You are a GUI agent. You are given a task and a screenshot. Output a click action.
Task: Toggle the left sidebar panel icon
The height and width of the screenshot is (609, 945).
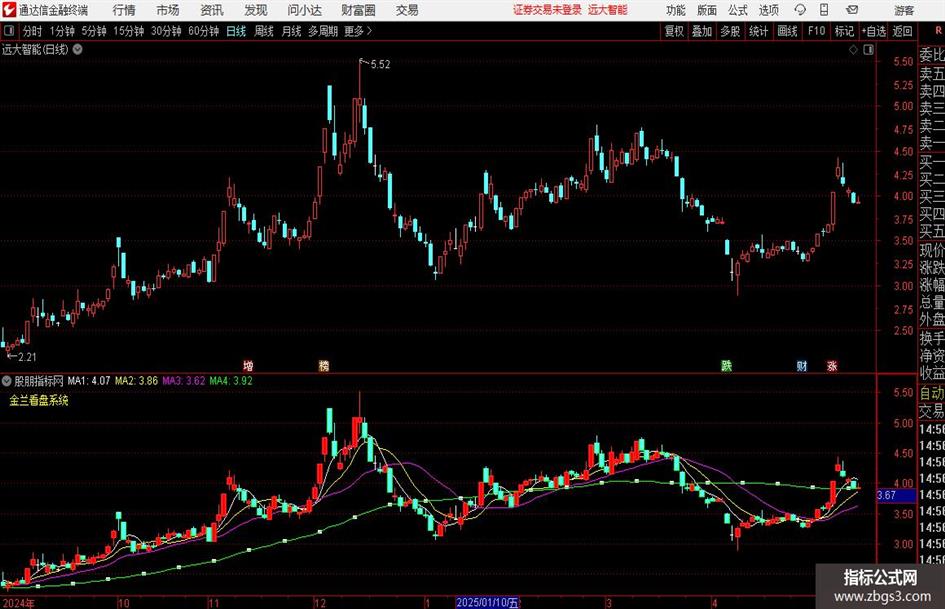(8, 31)
